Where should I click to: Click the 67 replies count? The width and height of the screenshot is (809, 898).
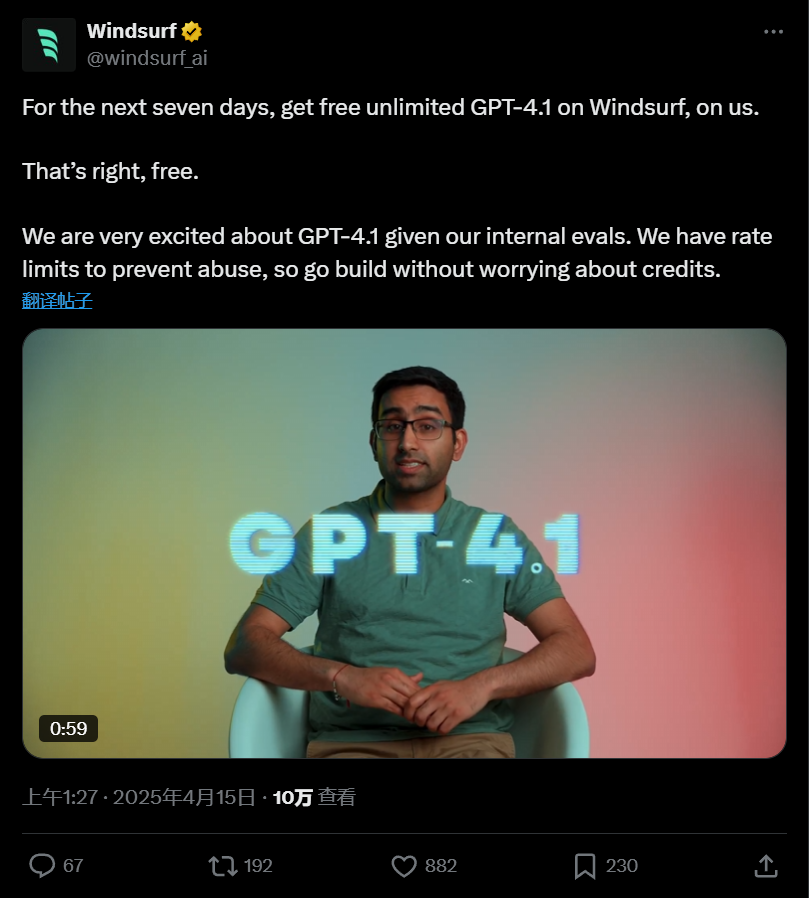point(73,865)
